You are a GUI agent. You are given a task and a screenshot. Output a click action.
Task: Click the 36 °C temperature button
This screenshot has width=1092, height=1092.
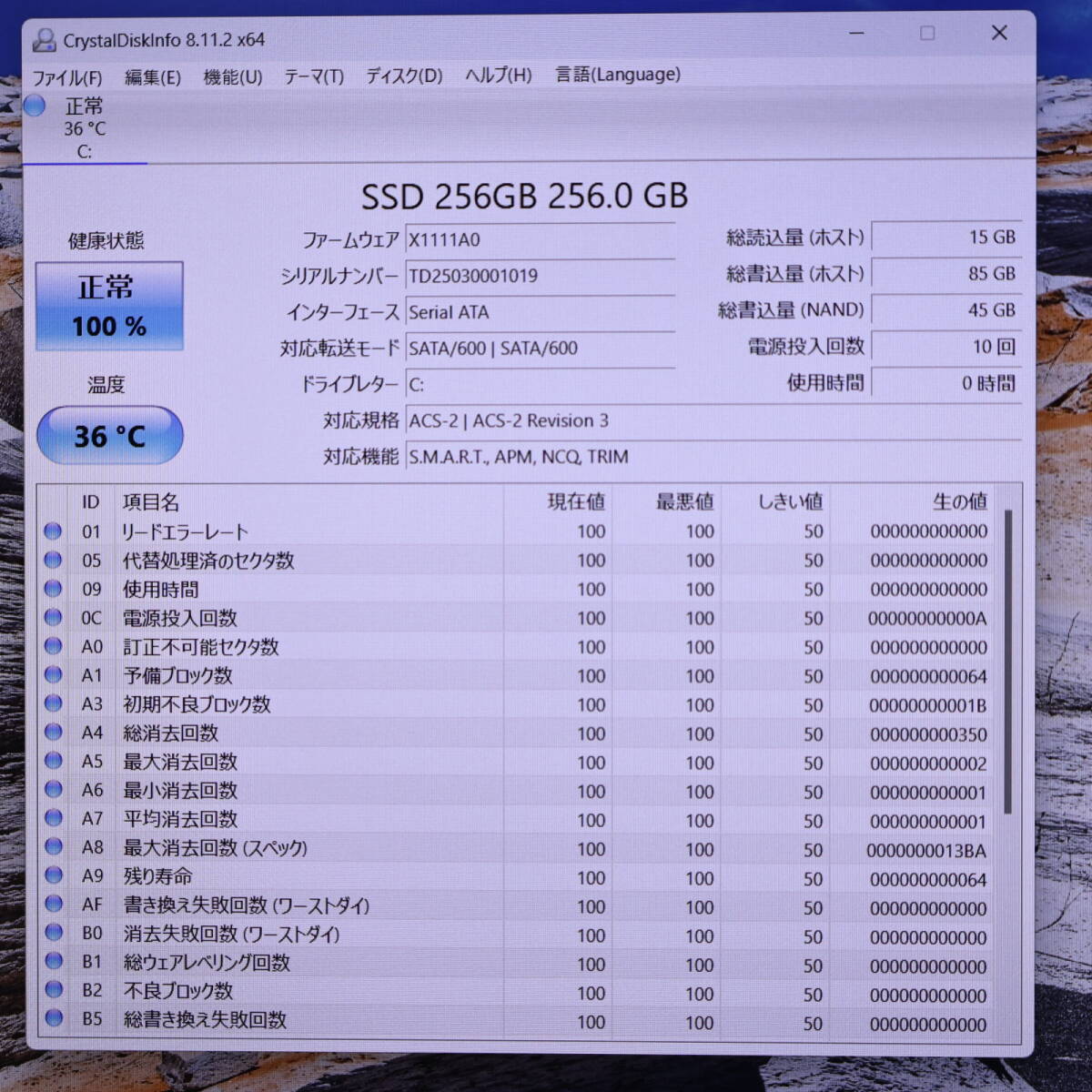[x=109, y=436]
